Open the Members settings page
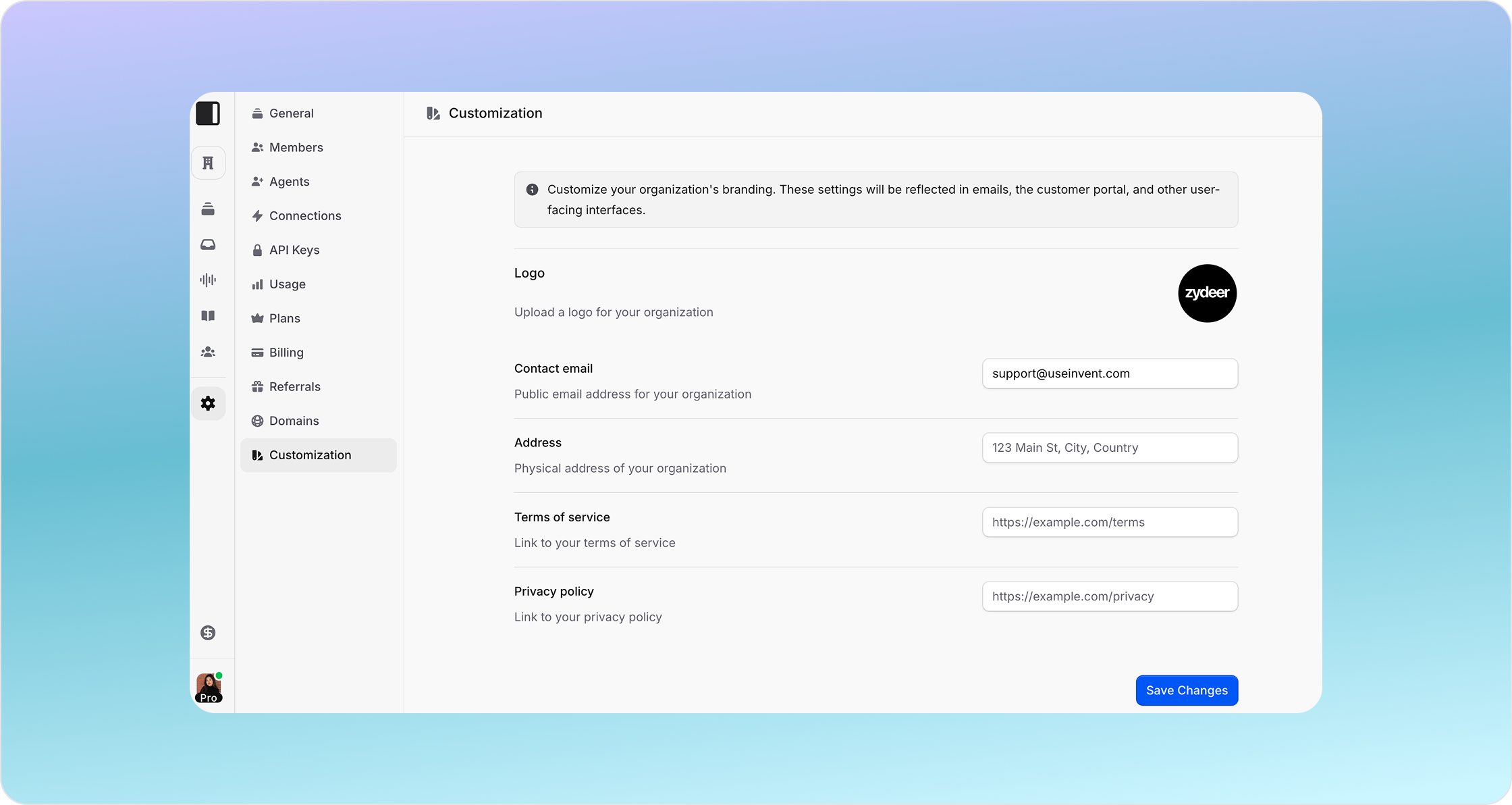The width and height of the screenshot is (1512, 805). [296, 147]
